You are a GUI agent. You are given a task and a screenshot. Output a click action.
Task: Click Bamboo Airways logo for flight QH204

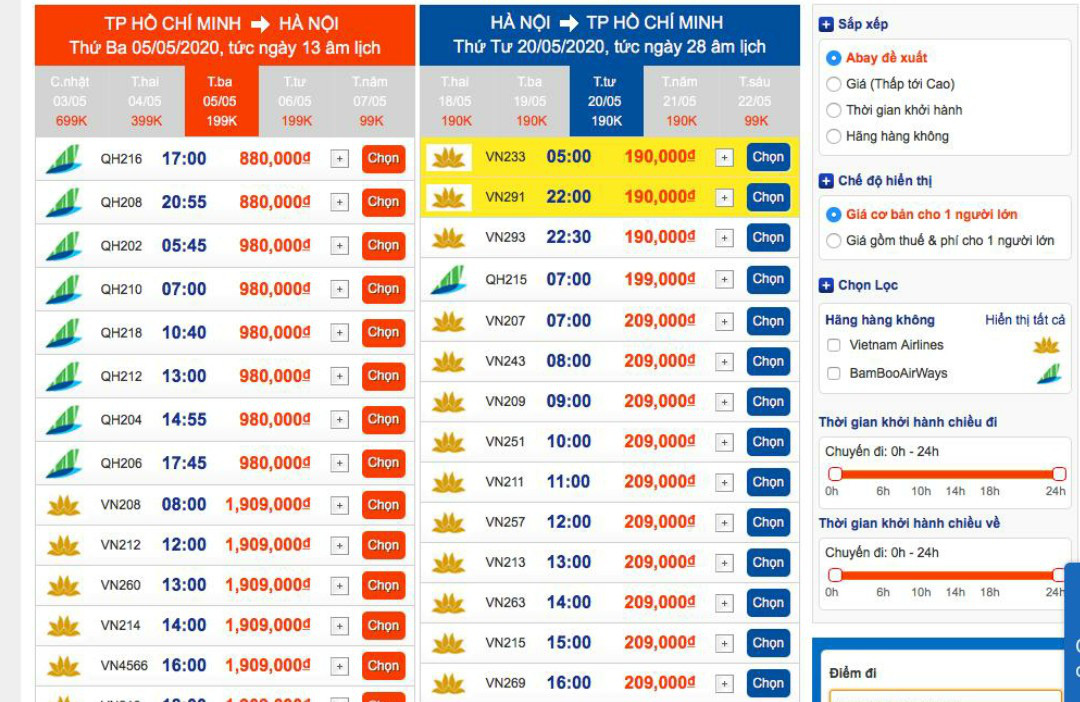point(64,420)
